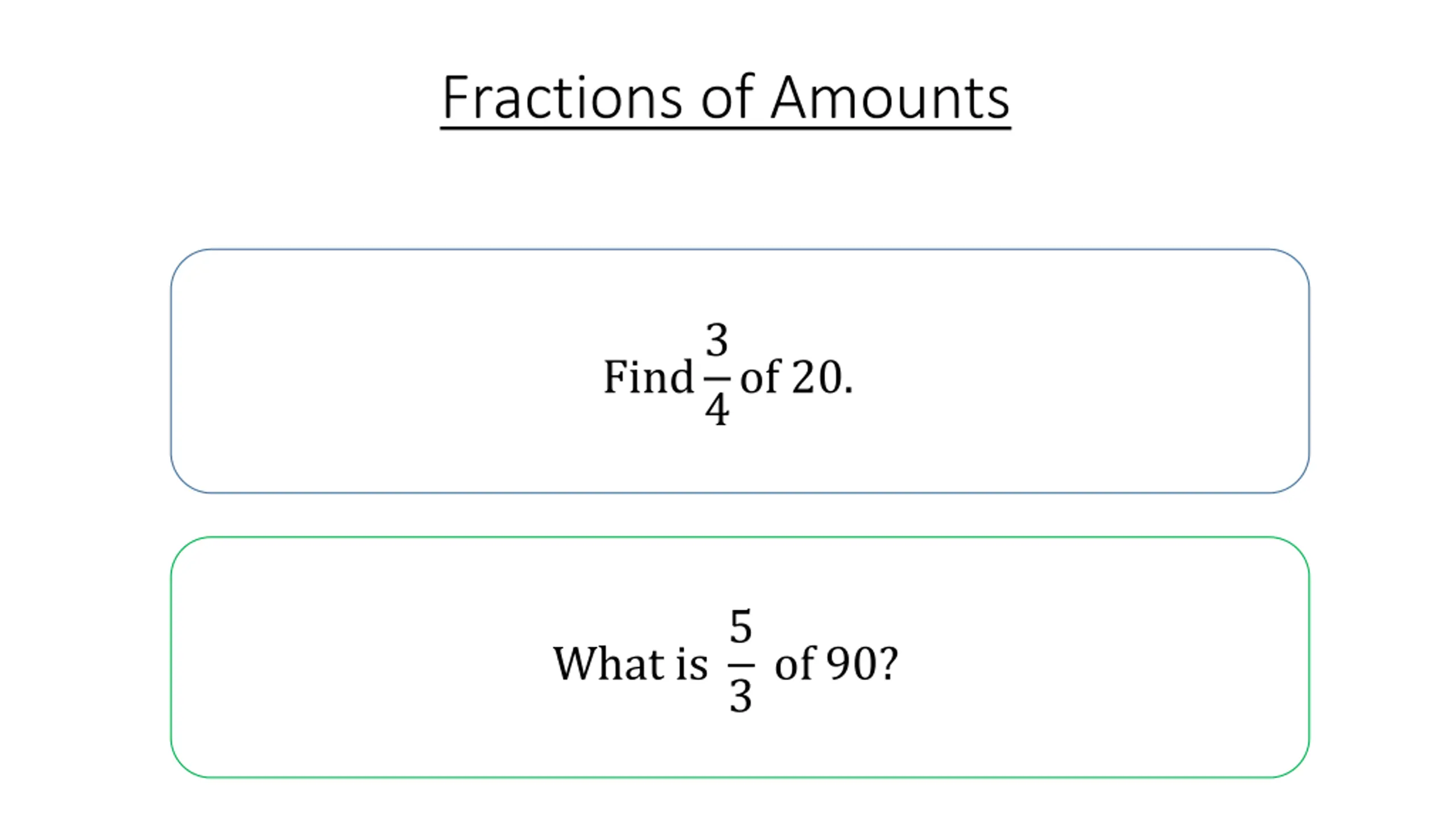Click the word 'of' in the title
The image size is (1456, 819).
click(727, 97)
